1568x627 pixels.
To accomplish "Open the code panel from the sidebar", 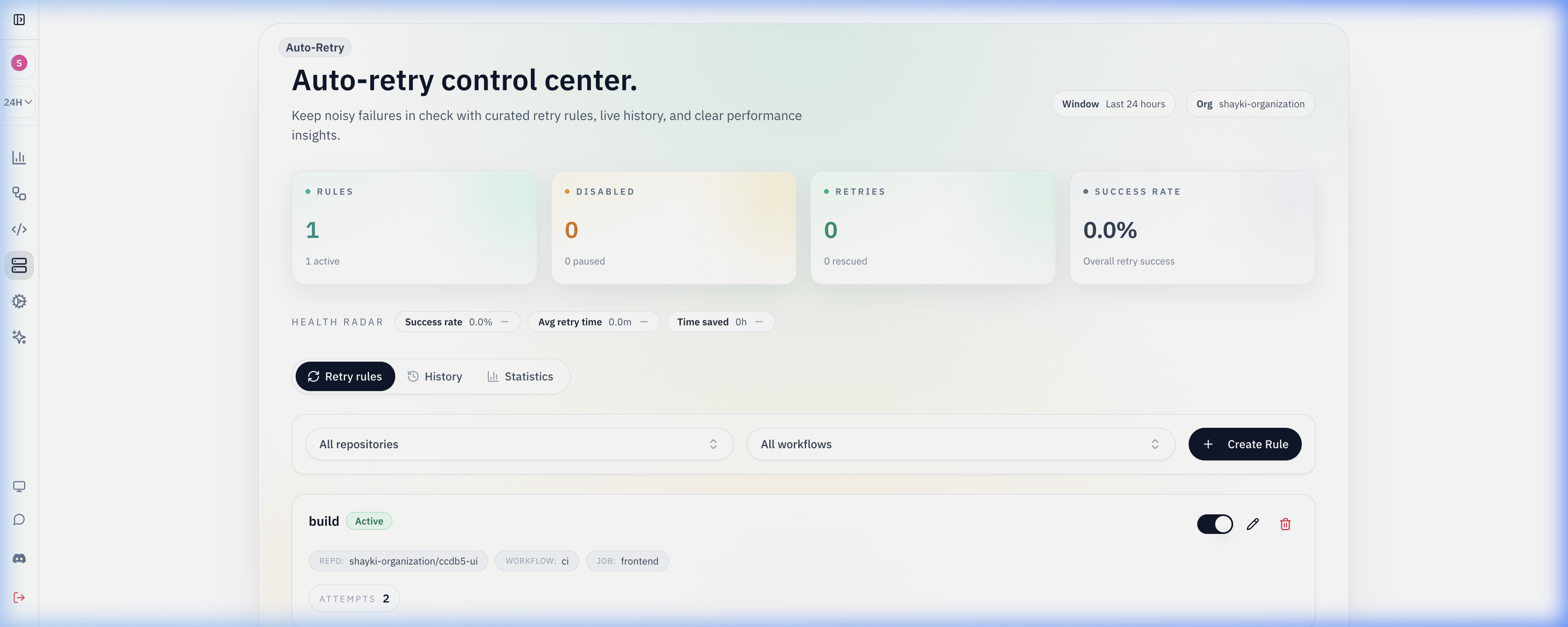I will click(x=19, y=229).
